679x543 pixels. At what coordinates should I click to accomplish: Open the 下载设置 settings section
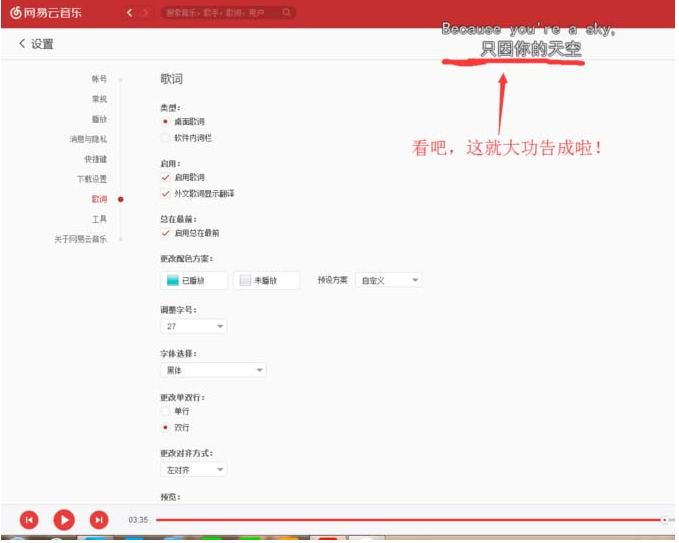pos(92,179)
